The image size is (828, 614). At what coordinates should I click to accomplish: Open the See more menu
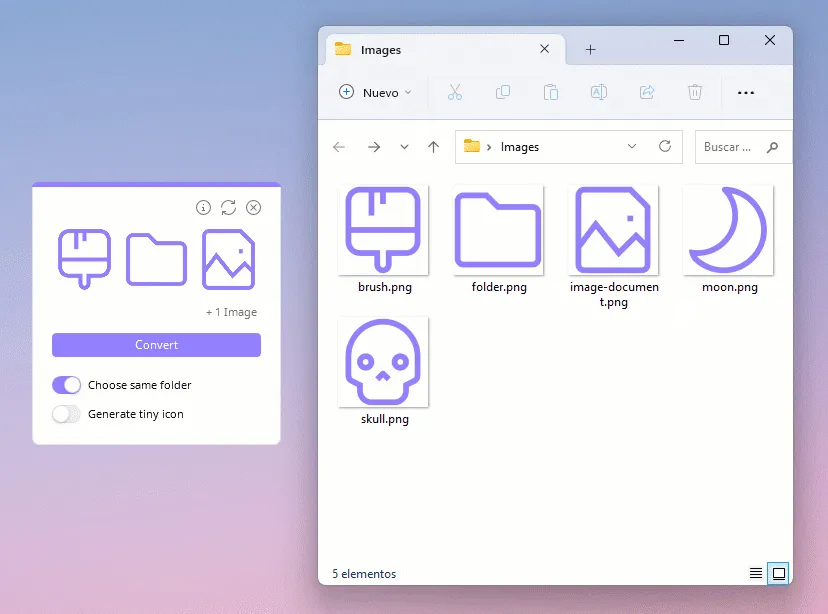746,92
